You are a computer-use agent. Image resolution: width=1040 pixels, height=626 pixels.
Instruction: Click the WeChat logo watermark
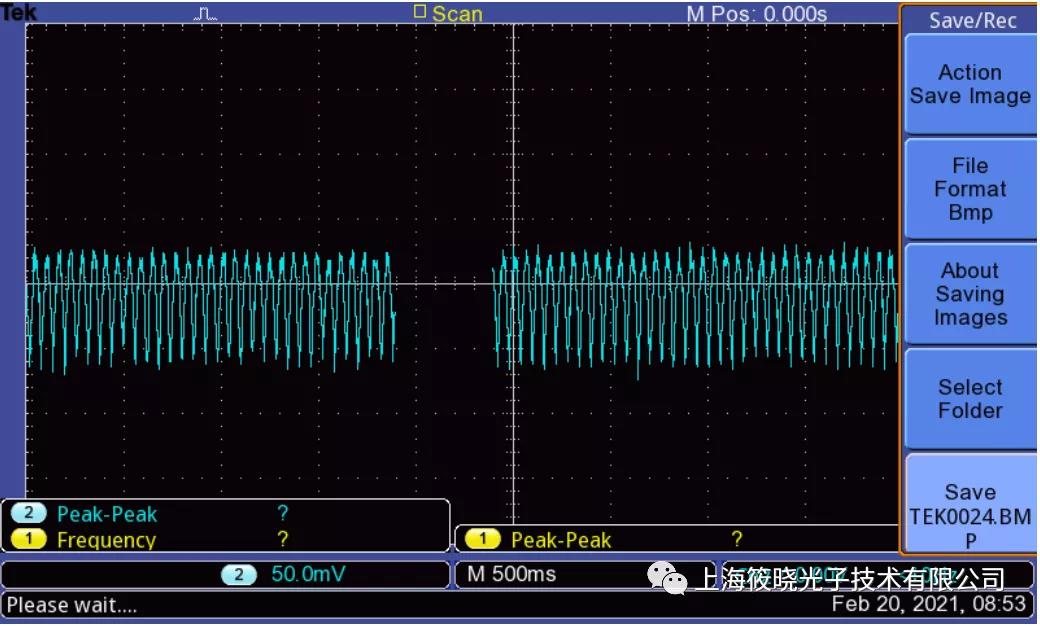click(x=667, y=578)
